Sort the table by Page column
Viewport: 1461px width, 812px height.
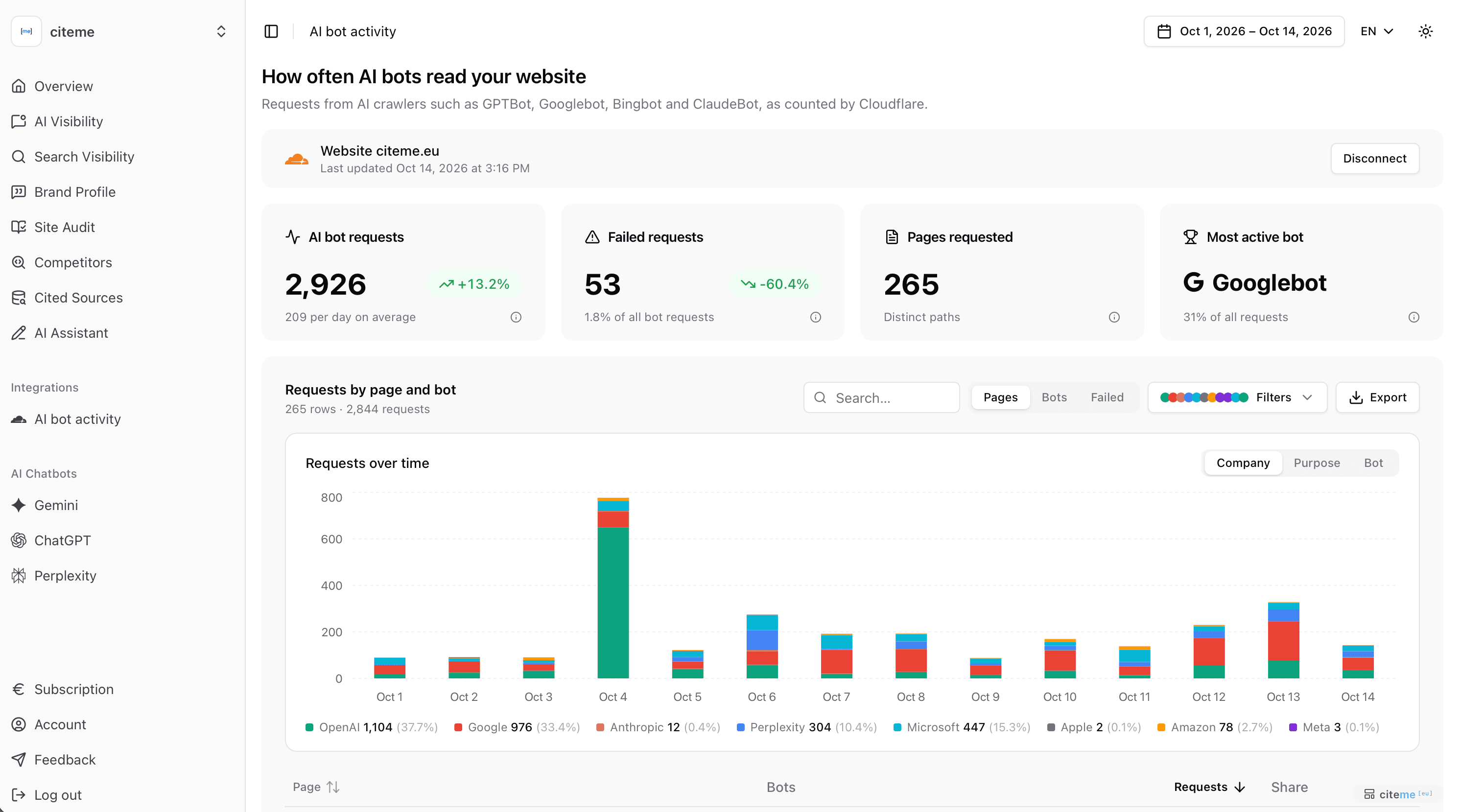click(x=316, y=787)
